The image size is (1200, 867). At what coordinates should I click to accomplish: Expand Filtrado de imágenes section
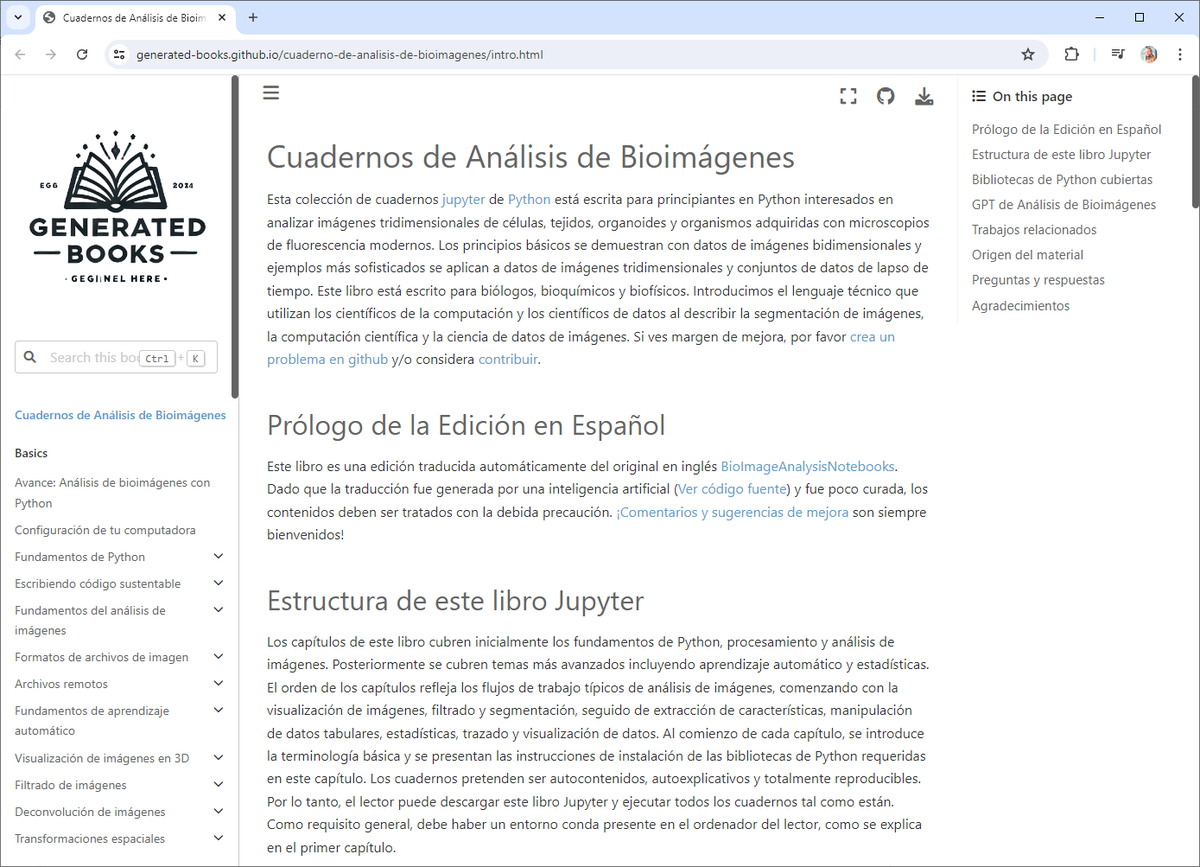pyautogui.click(x=219, y=785)
